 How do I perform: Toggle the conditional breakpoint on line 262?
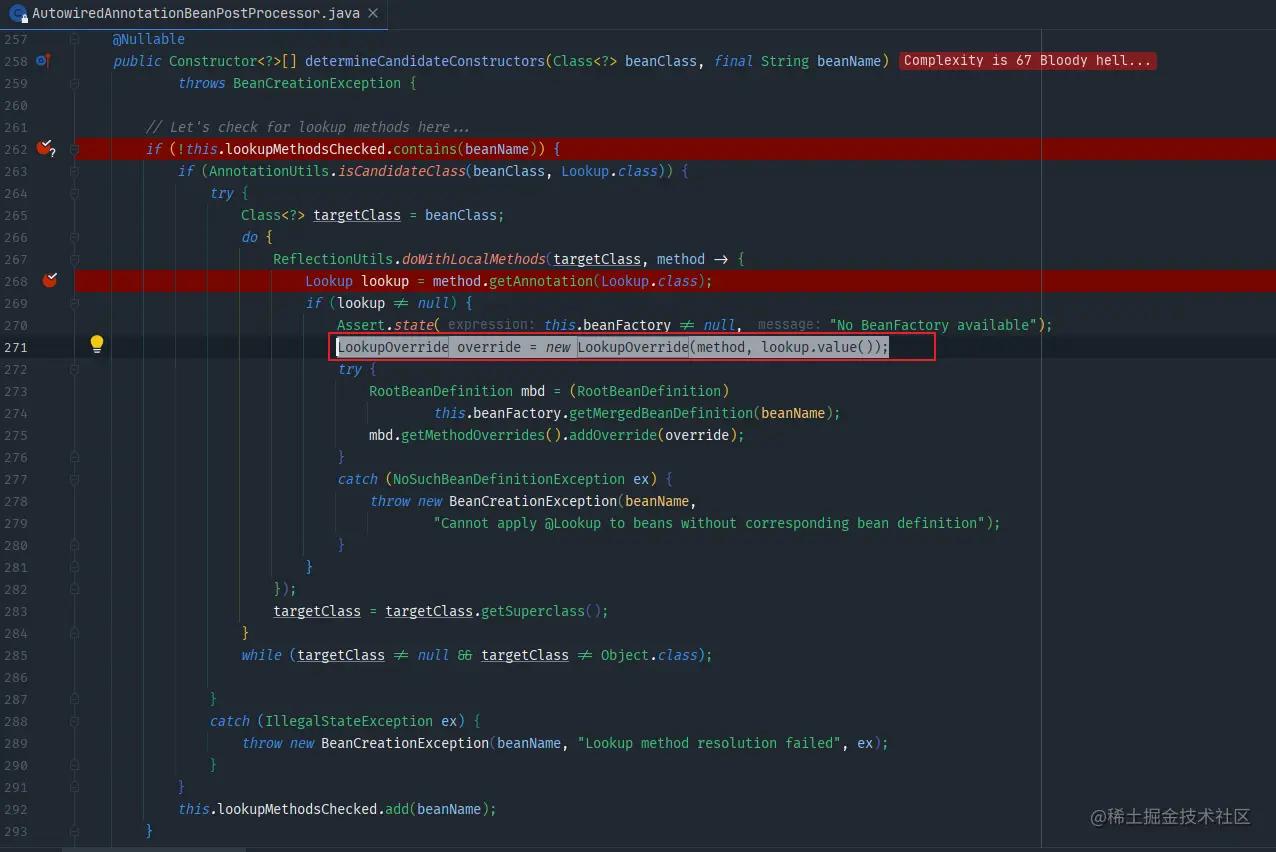(x=45, y=148)
